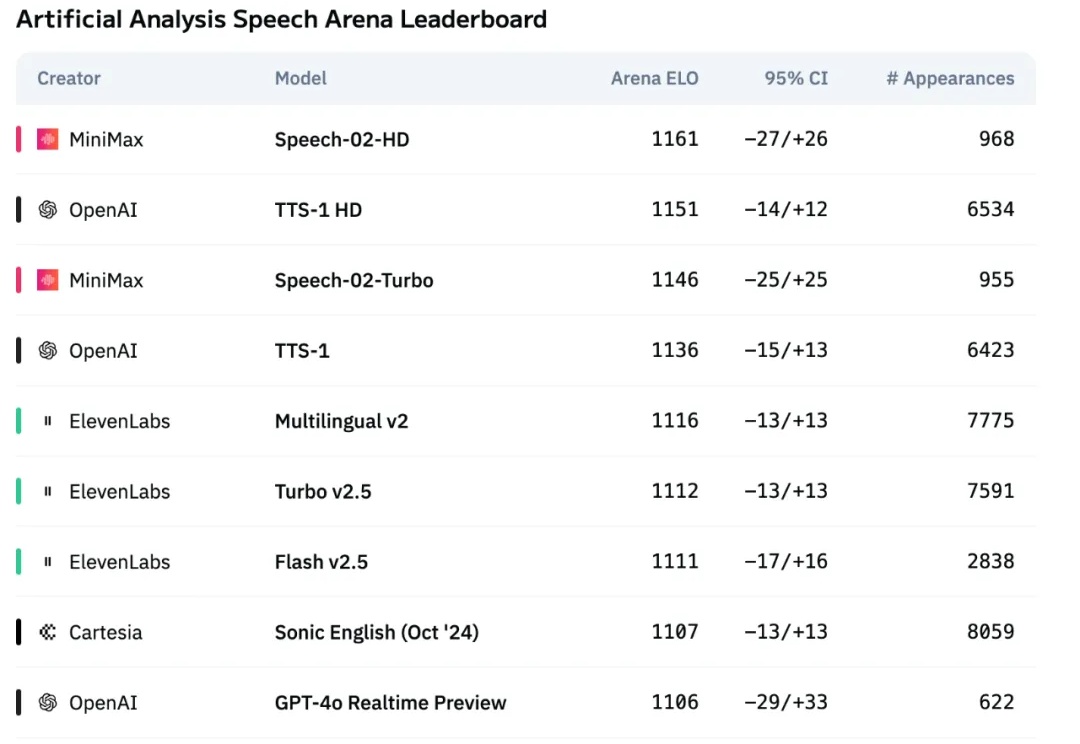Click the OpenAI logo beside GPT-4o Realtime Preview
The width and height of the screenshot is (1080, 744).
[48, 702]
